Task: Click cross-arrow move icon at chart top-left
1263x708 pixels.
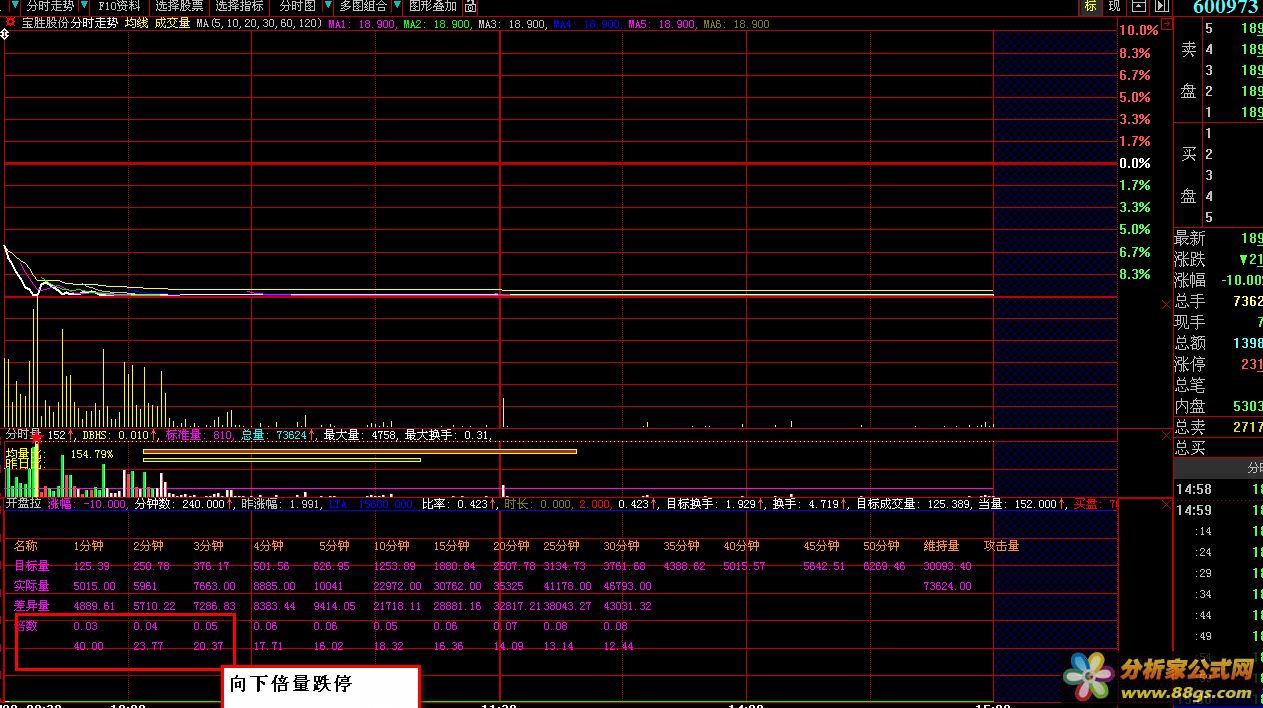Action: coord(3,33)
